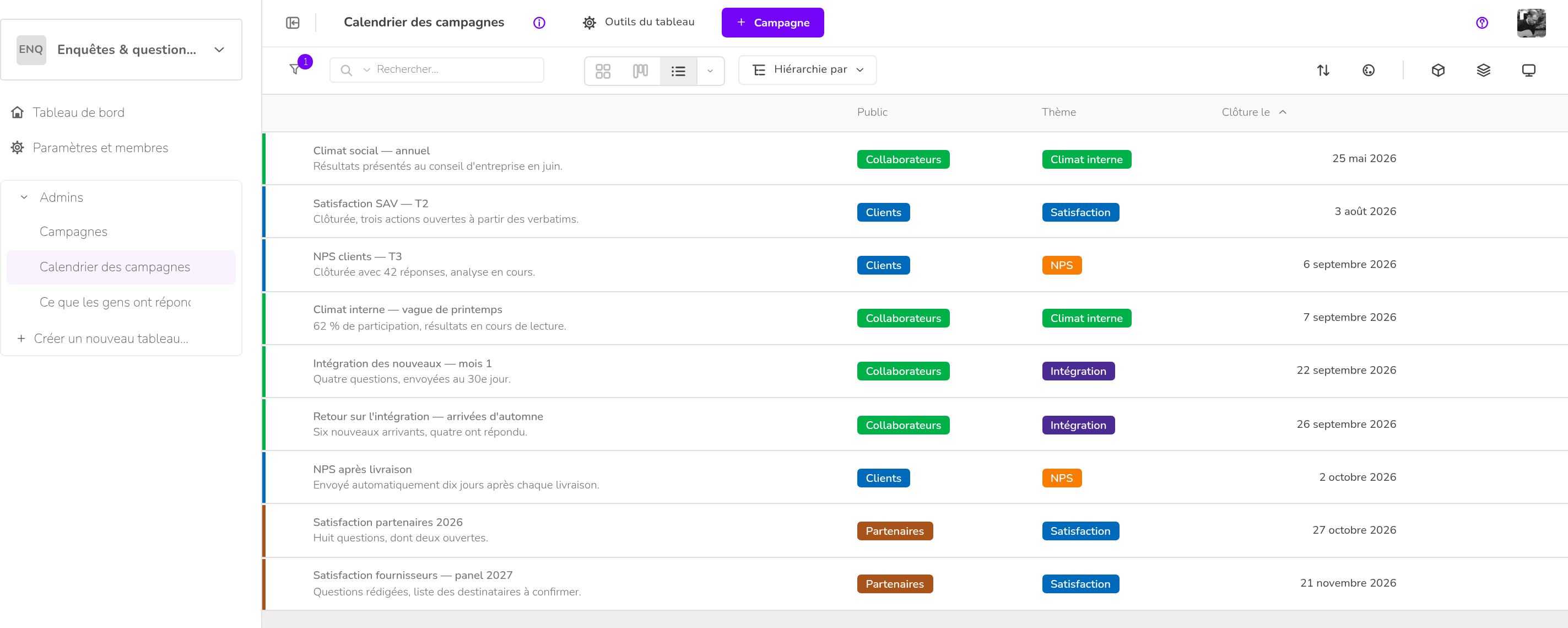Open Satisfaction SAV — T2 row
Viewport: 1568px width, 628px height.
(x=914, y=211)
